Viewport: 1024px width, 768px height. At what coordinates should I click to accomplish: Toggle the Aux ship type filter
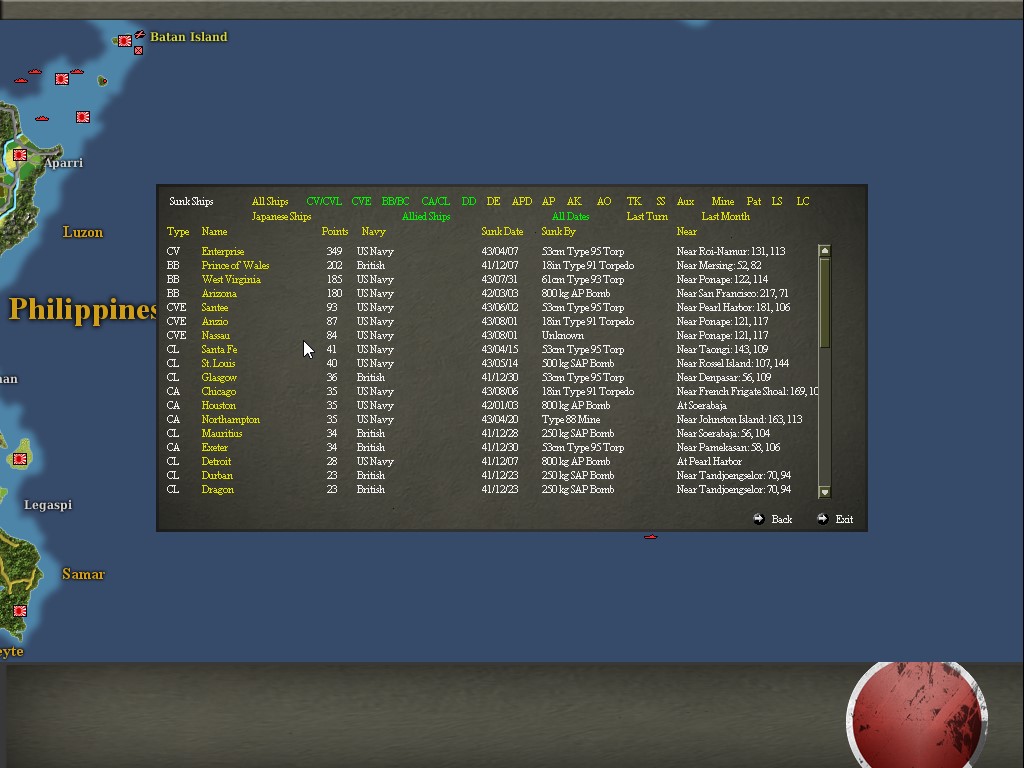[685, 202]
